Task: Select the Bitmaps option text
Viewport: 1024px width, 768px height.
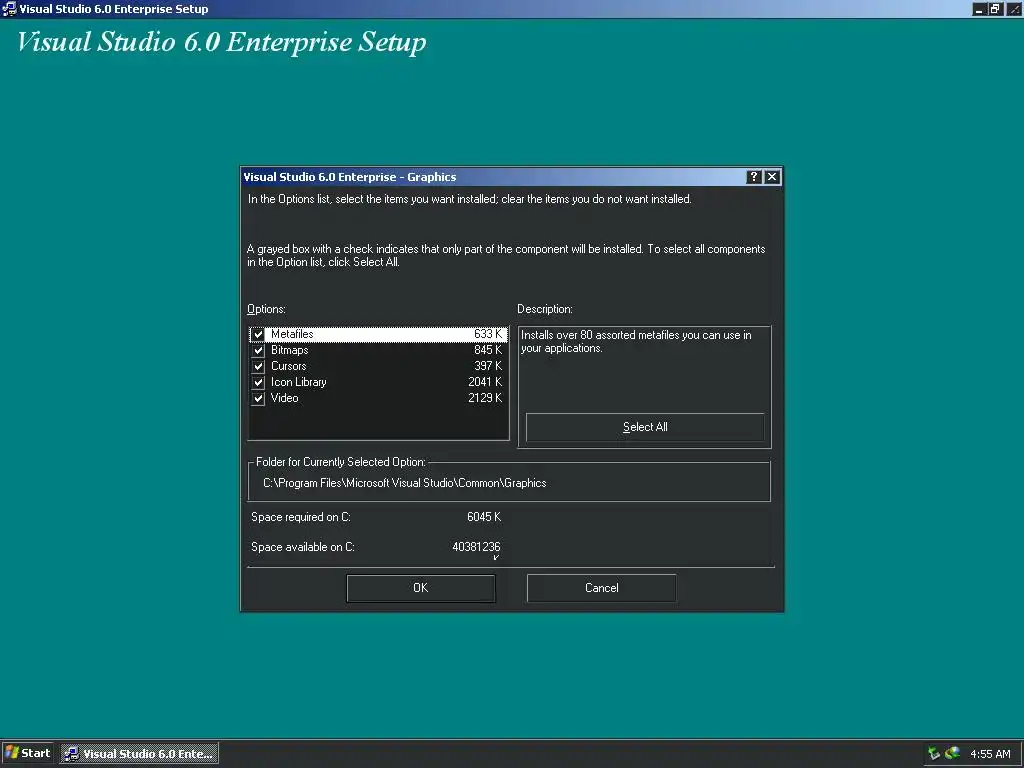Action: [289, 350]
